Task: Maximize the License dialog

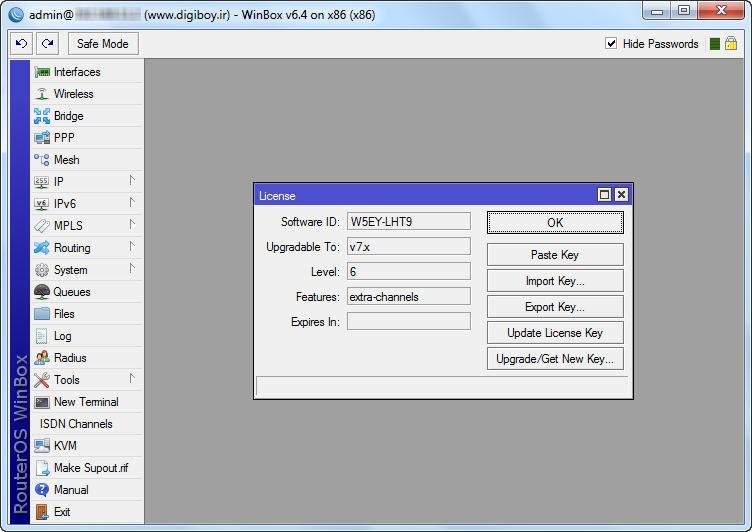Action: (x=604, y=195)
